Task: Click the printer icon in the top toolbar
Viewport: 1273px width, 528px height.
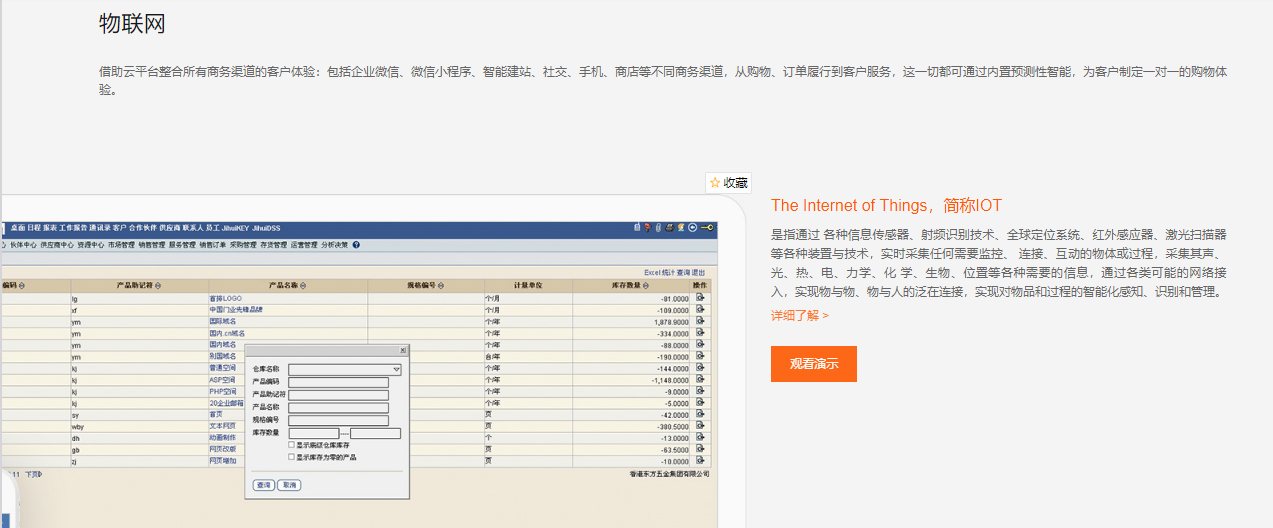Action: (669, 228)
